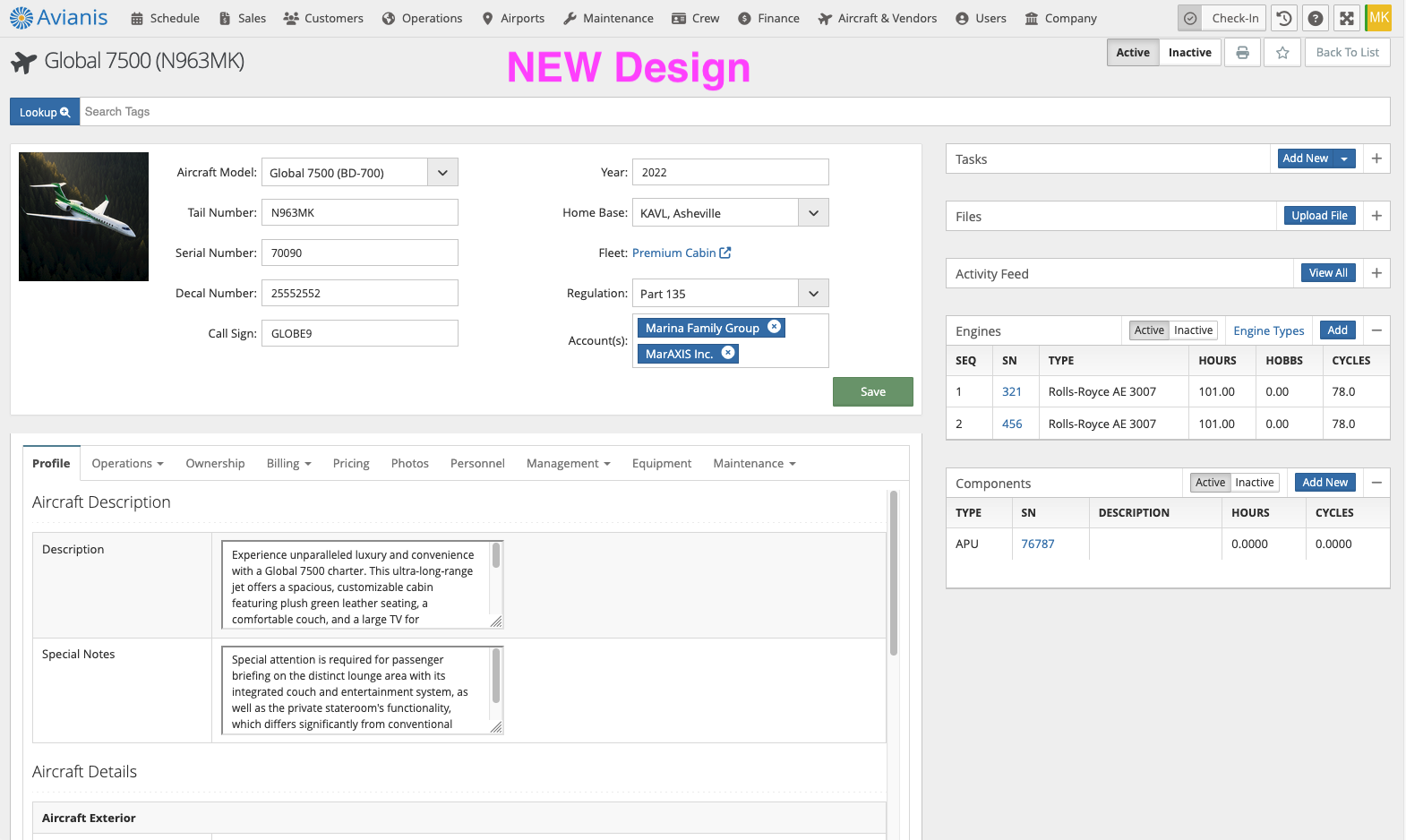The image size is (1406, 840).
Task: Switch to the Photos tab
Action: 410,464
